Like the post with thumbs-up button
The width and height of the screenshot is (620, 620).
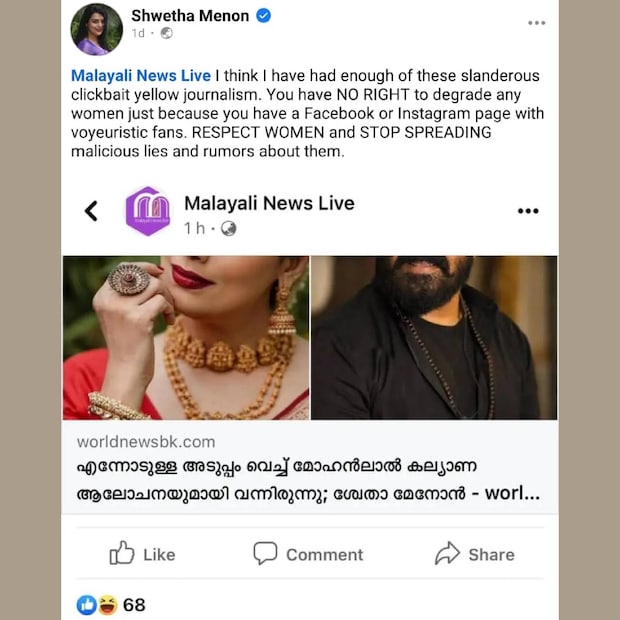click(141, 554)
